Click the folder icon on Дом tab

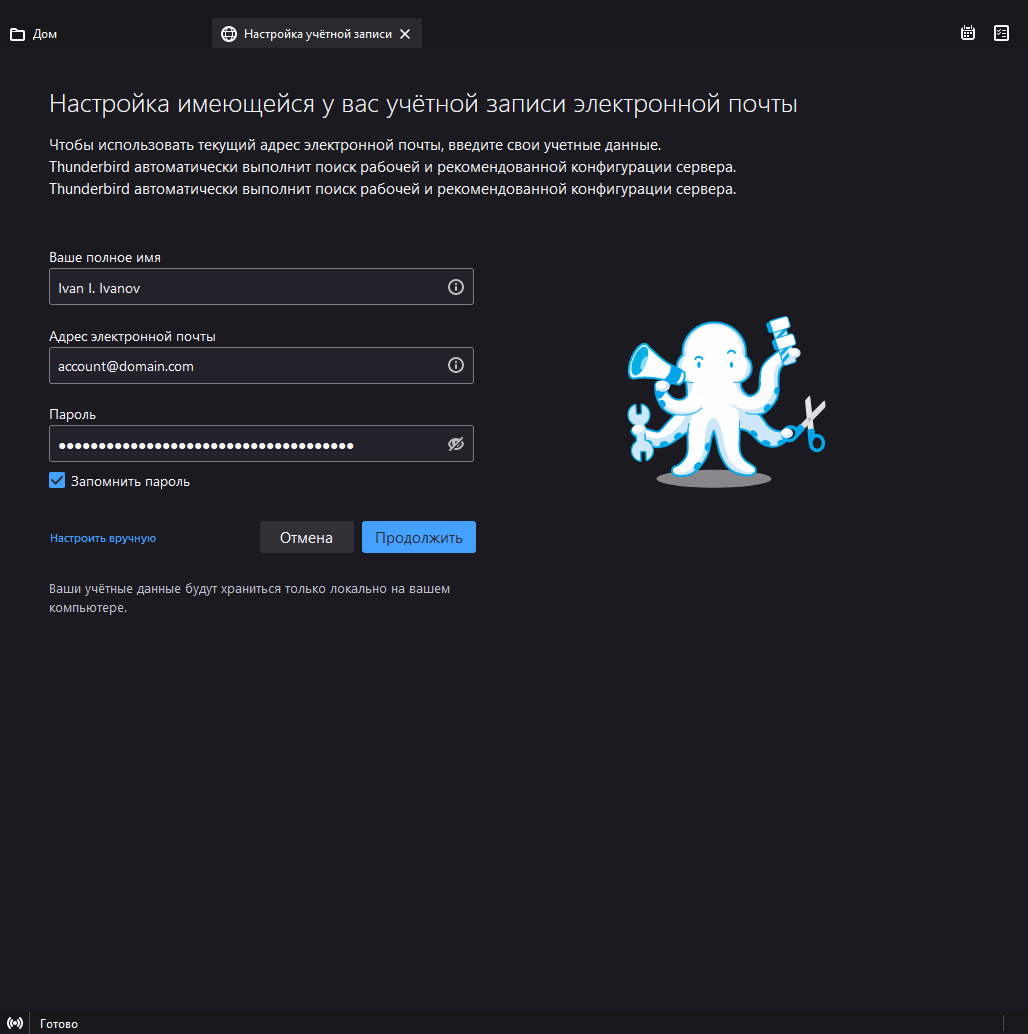(17, 34)
